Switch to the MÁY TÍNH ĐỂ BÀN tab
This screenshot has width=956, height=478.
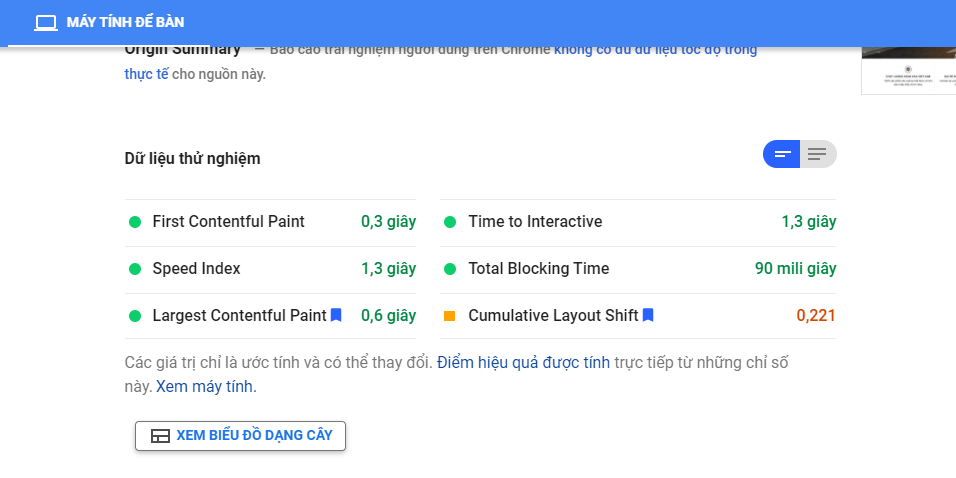110,23
